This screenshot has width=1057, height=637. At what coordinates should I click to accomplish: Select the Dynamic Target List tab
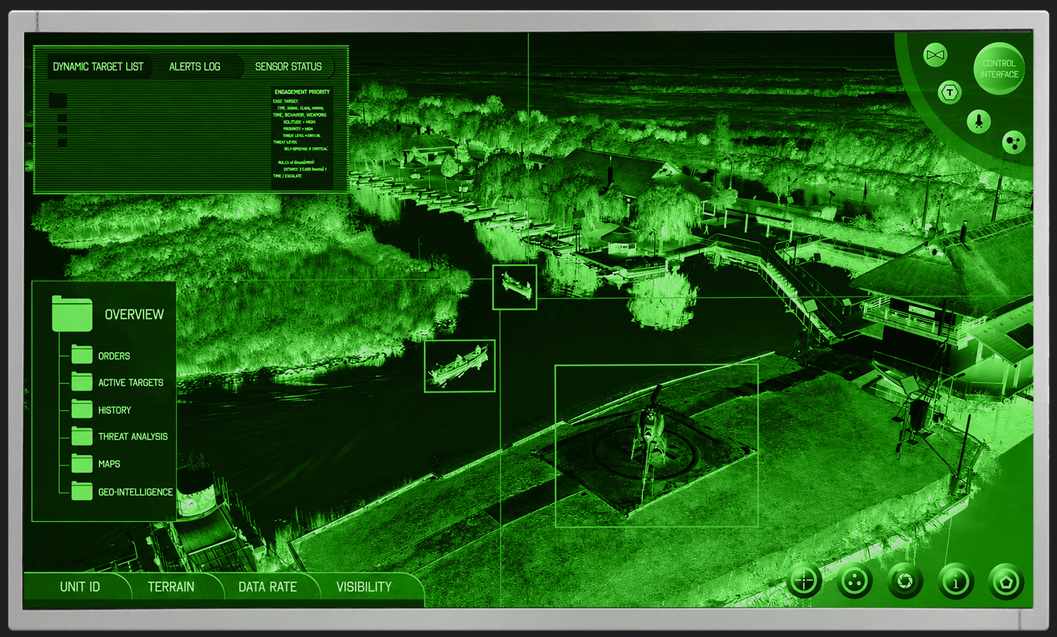click(x=98, y=67)
